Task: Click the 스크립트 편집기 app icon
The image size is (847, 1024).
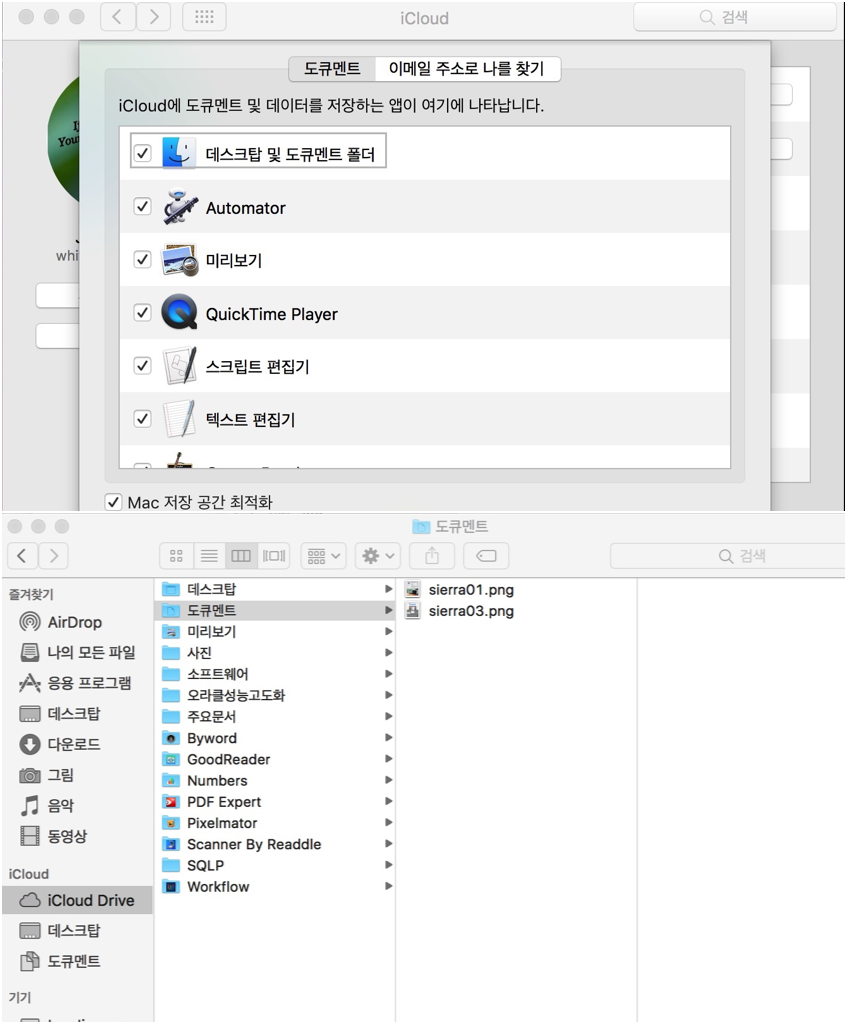Action: pyautogui.click(x=180, y=366)
